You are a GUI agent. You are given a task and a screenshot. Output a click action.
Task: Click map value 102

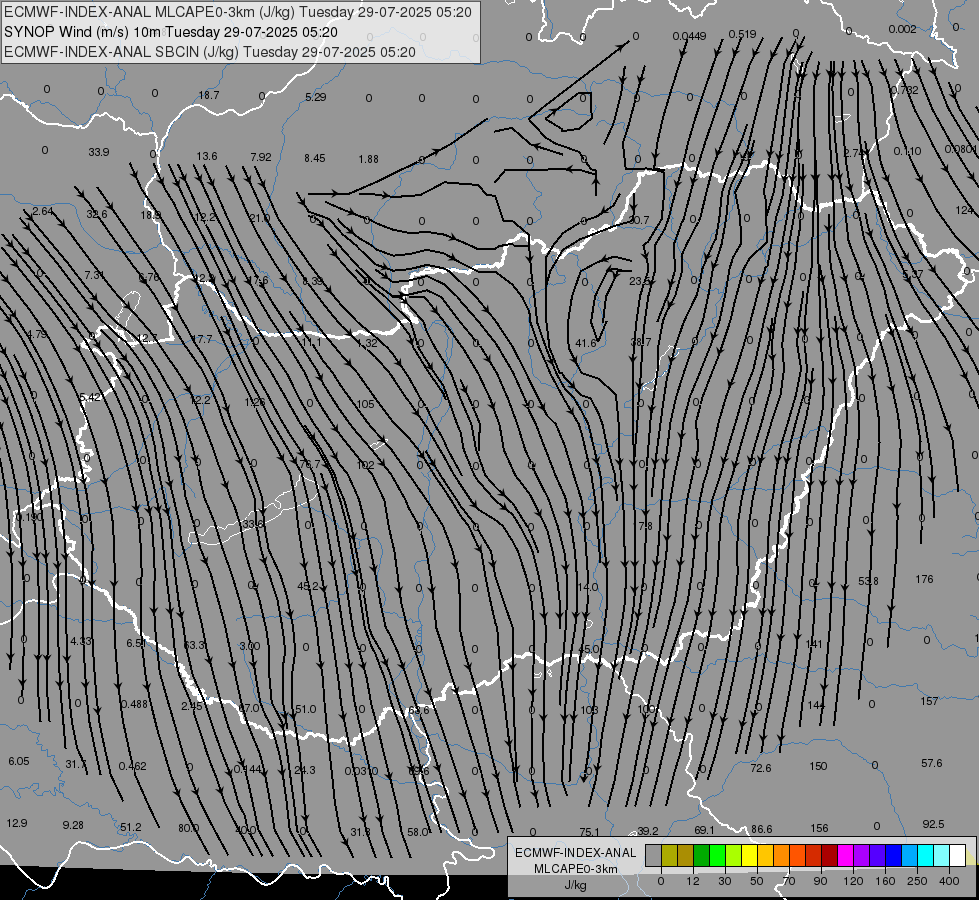point(365,465)
